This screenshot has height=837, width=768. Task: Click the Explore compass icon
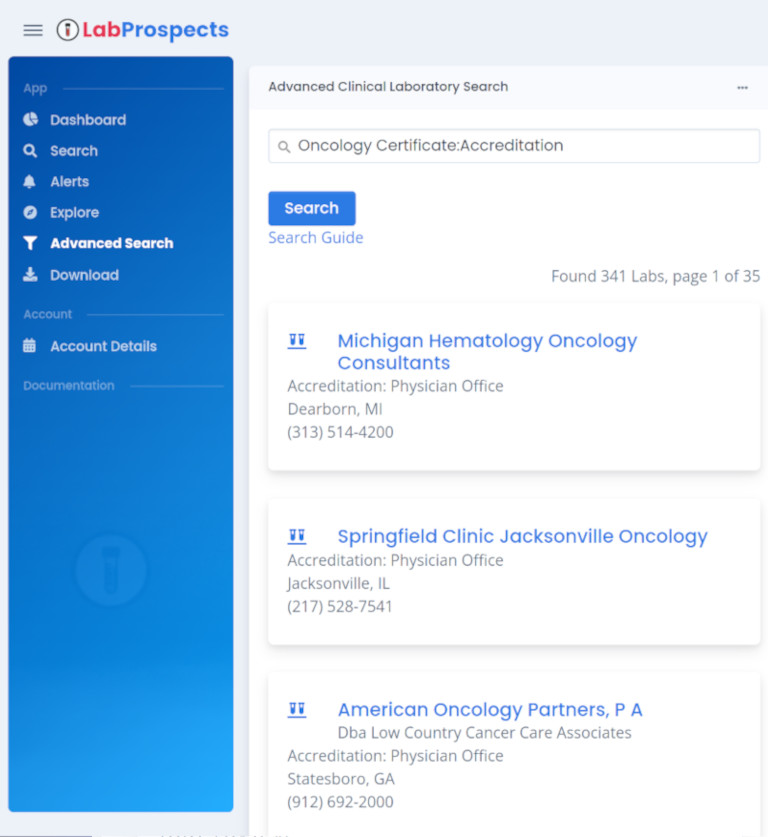tap(30, 212)
